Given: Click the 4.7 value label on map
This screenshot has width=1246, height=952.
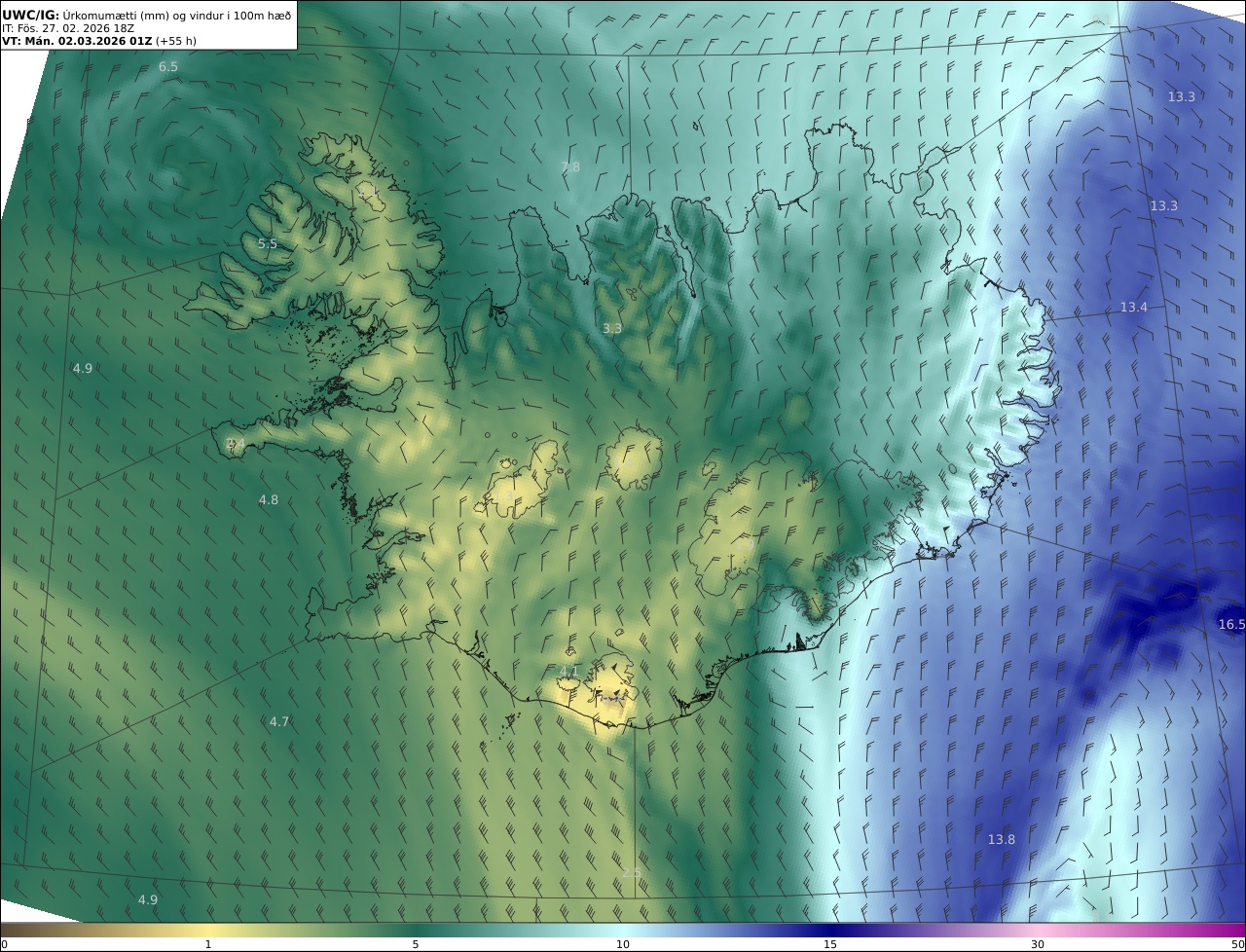Looking at the screenshot, I should tap(279, 722).
